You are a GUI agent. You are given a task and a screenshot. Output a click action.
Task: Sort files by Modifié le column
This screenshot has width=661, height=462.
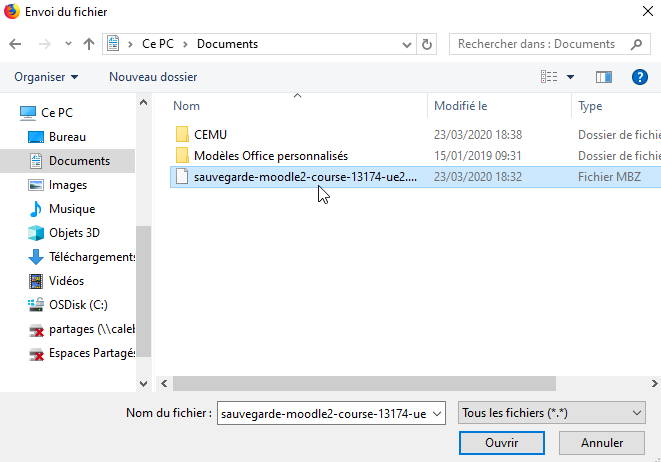460,105
